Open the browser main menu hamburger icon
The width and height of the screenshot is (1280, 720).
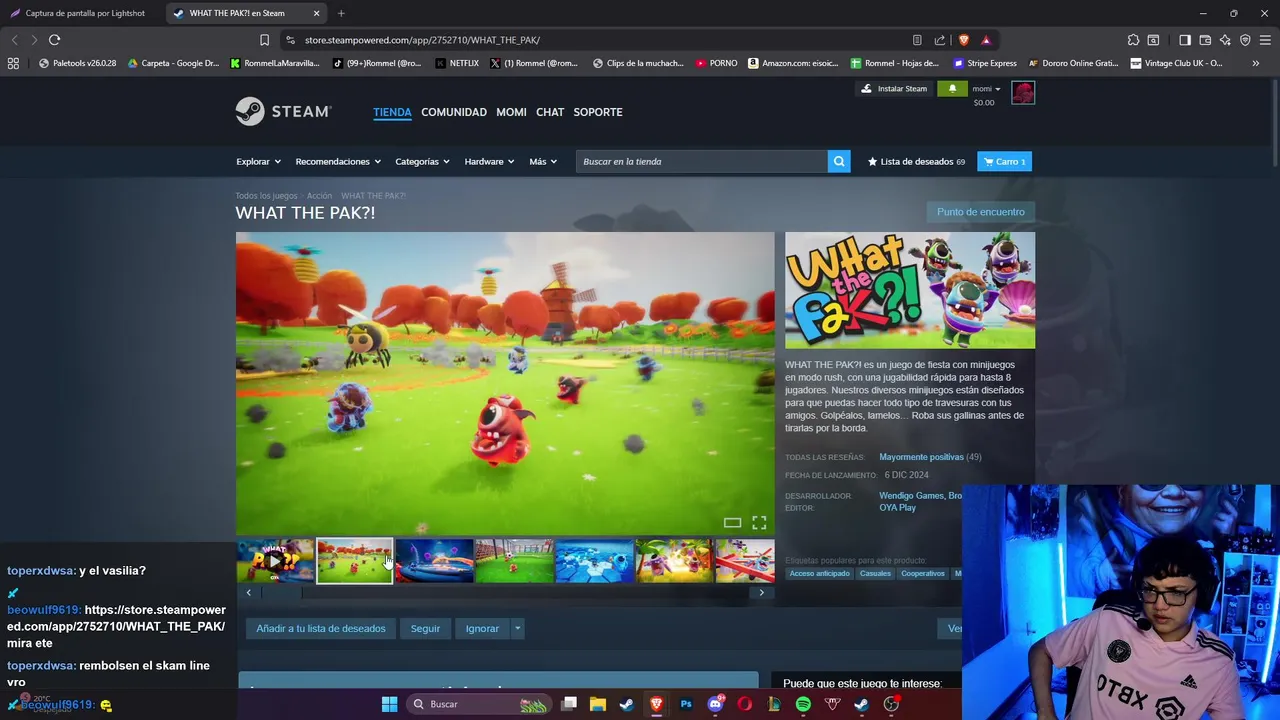(1265, 40)
